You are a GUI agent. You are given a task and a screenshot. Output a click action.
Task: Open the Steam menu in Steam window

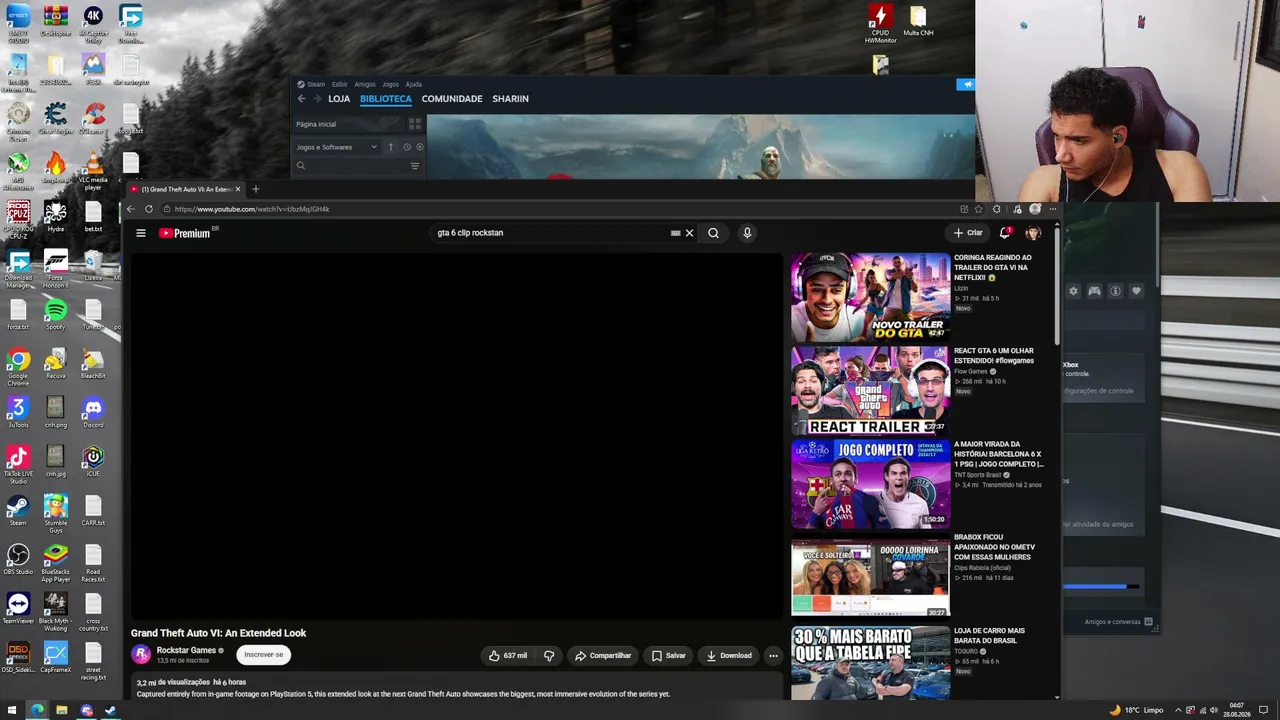[x=316, y=84]
